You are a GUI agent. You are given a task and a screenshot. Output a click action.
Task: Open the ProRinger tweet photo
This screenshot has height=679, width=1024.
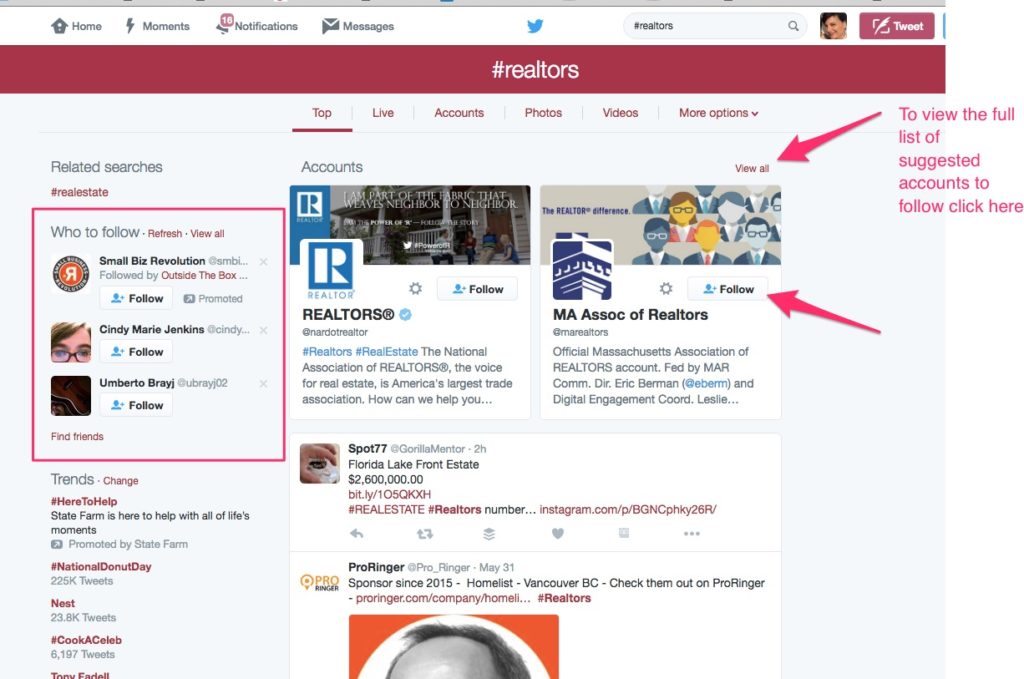point(454,646)
